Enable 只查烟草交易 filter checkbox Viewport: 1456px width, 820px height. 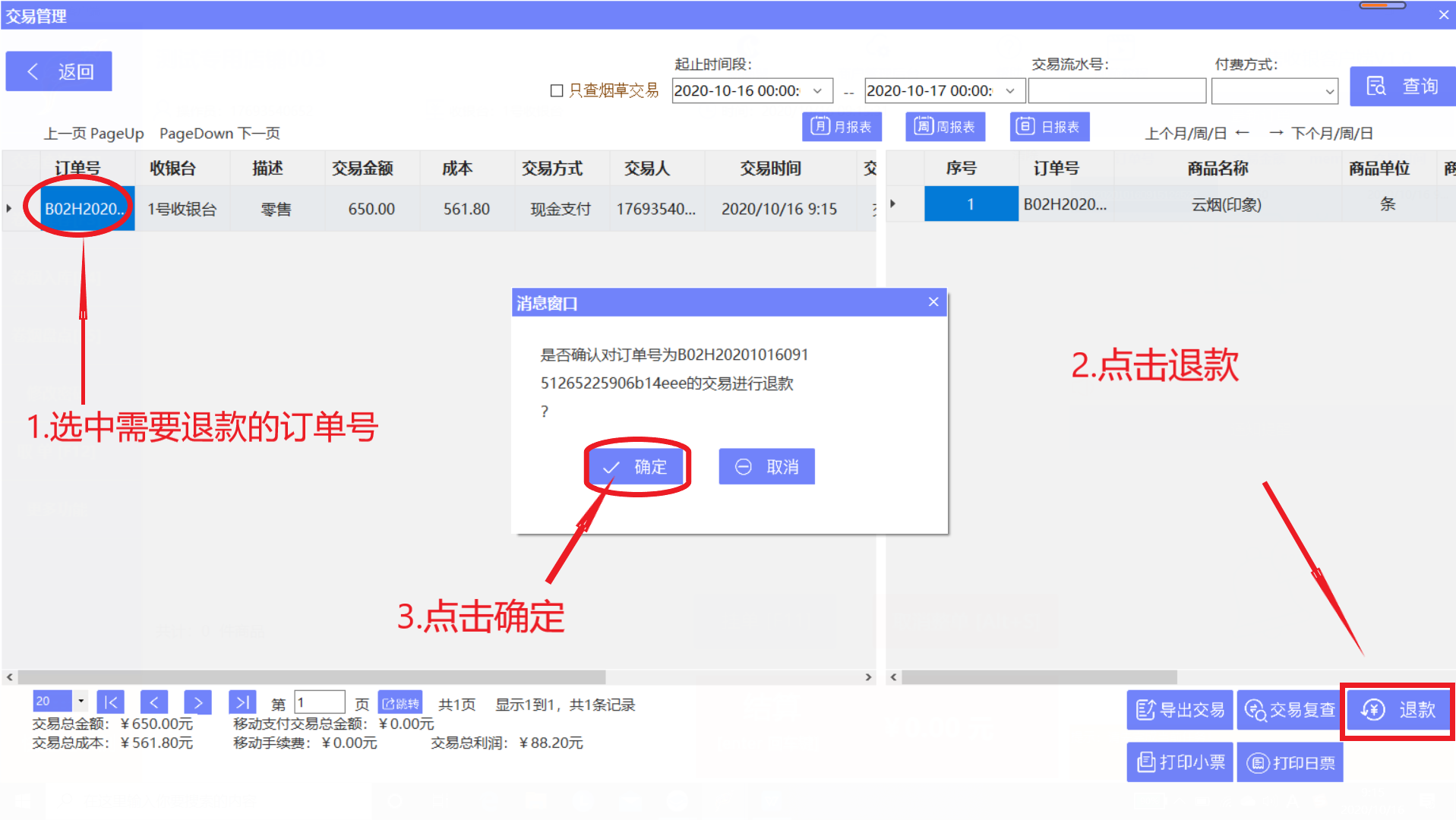point(555,90)
